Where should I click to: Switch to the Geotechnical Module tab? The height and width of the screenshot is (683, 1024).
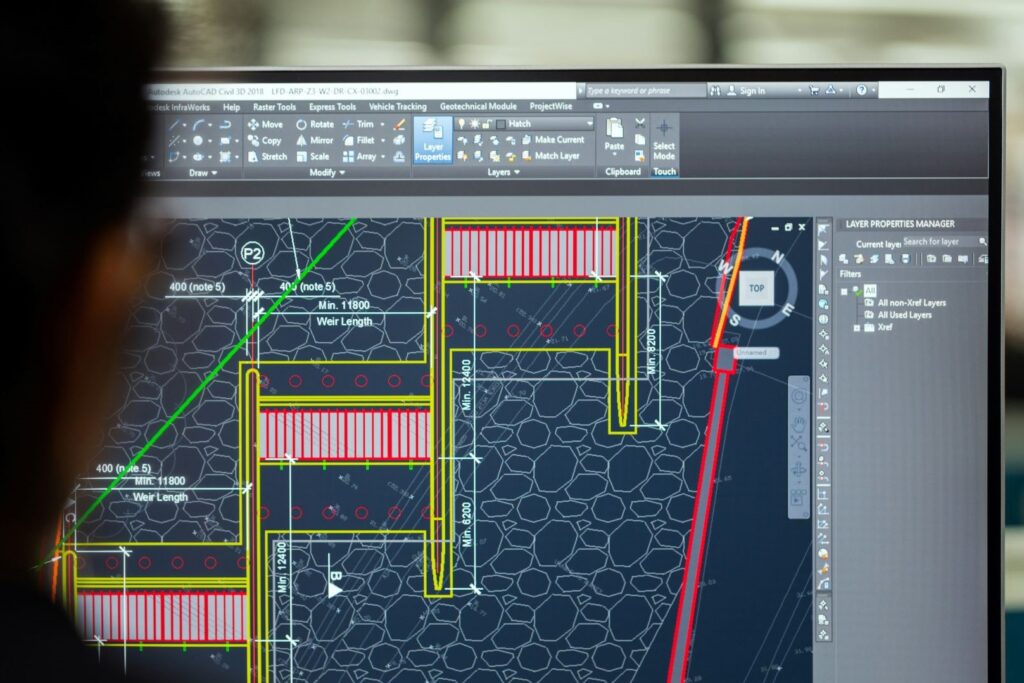pos(478,106)
